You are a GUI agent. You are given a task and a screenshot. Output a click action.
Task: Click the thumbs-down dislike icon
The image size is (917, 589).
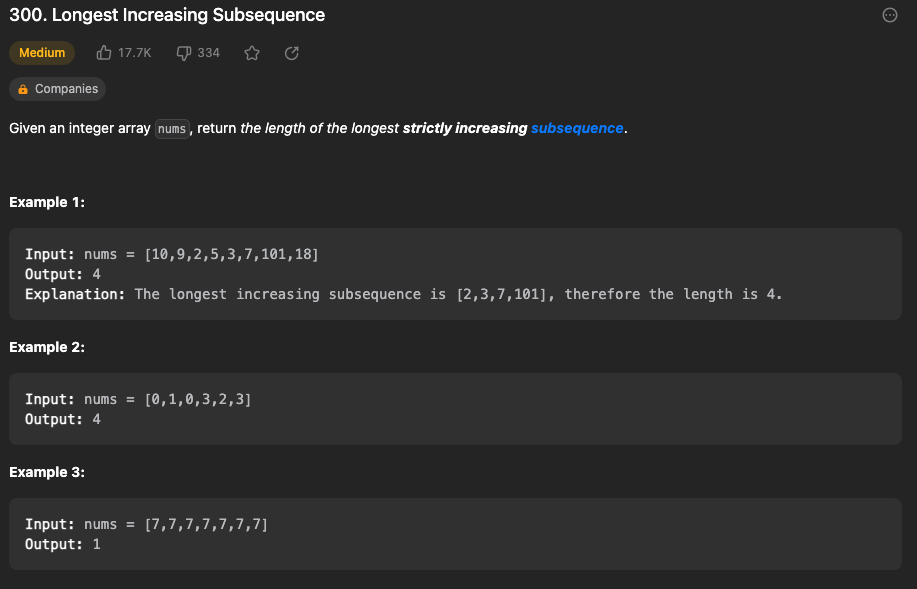click(x=184, y=53)
